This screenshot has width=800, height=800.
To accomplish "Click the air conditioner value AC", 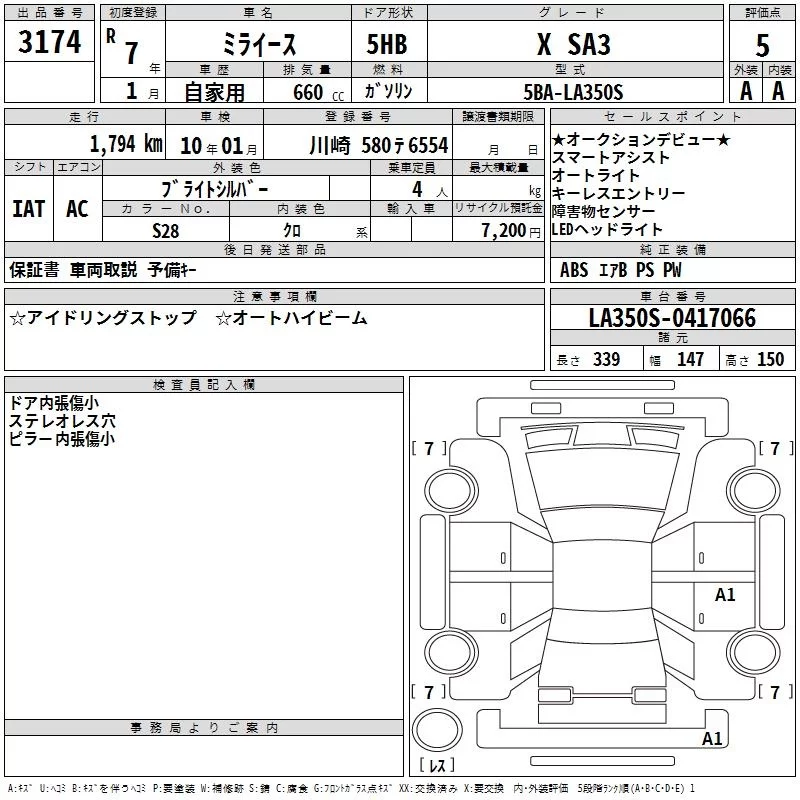I will coord(77,209).
